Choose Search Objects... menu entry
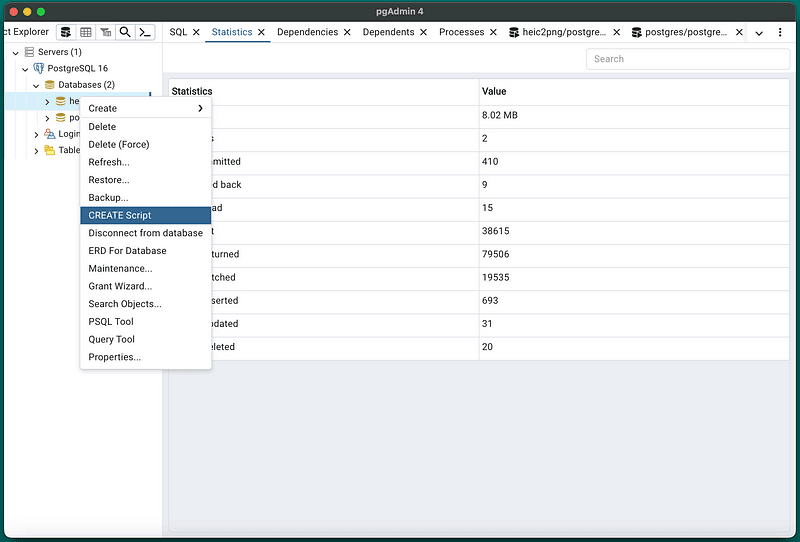The height and width of the screenshot is (542, 800). click(x=145, y=304)
